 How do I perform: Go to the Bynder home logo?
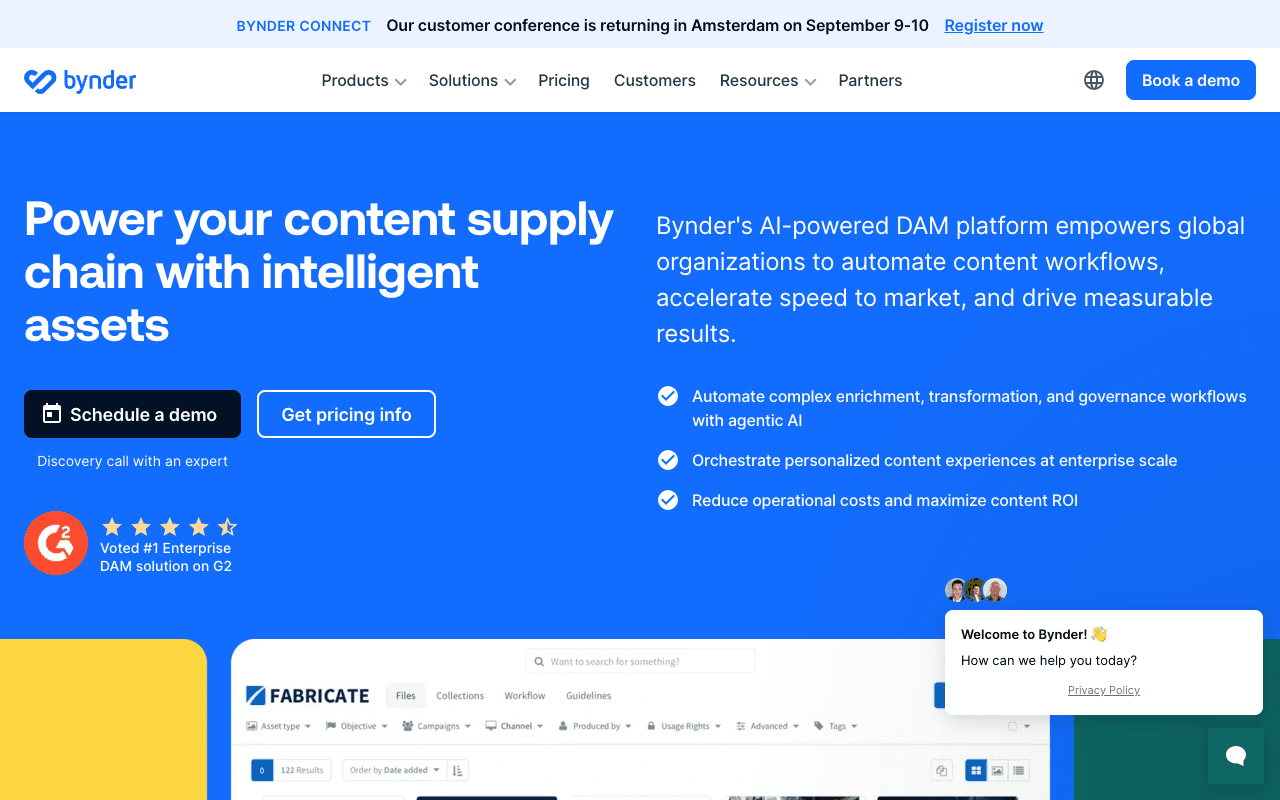pos(80,81)
